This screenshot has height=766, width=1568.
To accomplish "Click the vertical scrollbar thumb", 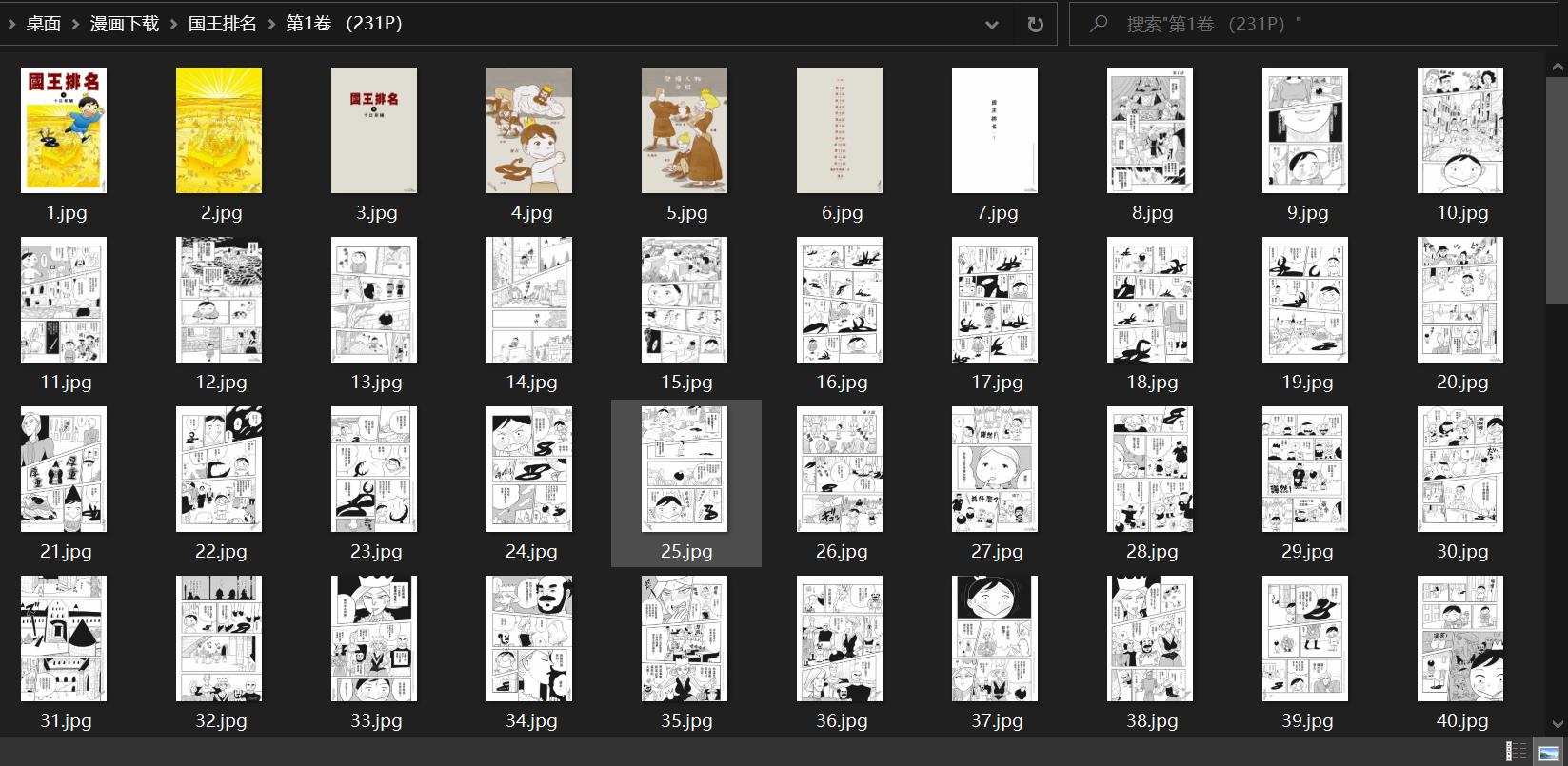I will (x=1558, y=192).
